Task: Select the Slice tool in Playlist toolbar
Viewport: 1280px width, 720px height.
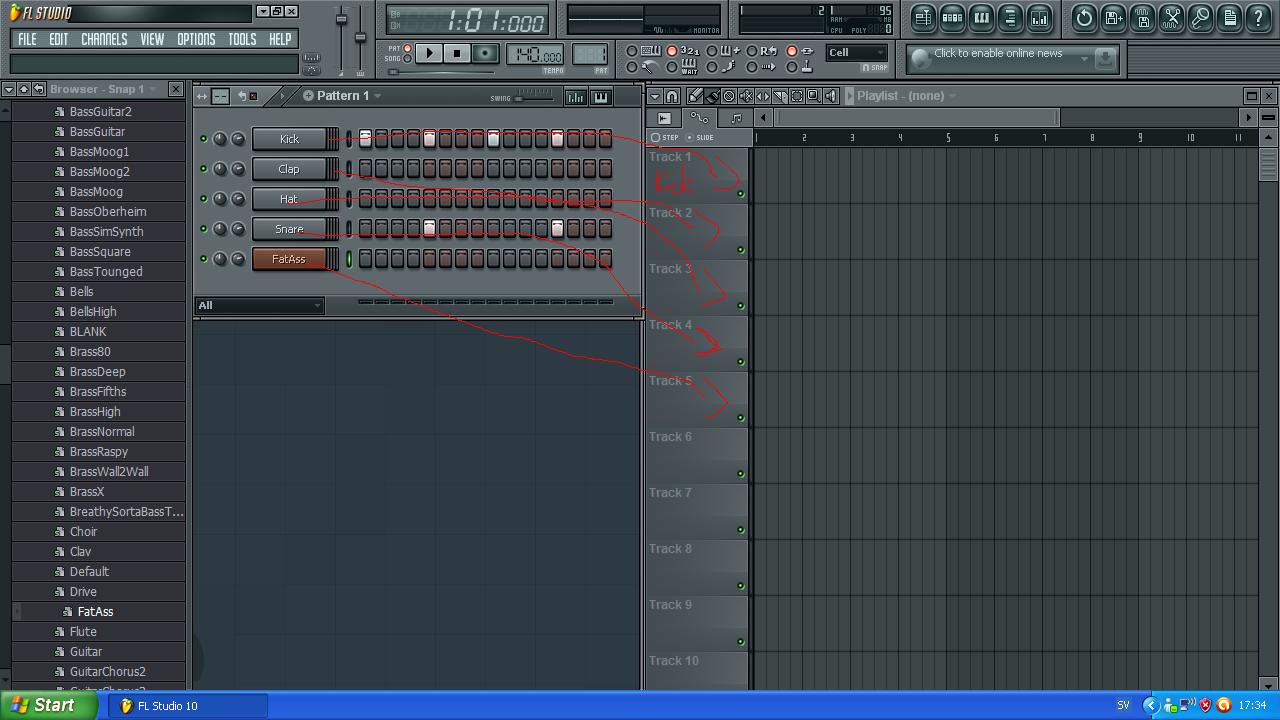Action: 780,96
